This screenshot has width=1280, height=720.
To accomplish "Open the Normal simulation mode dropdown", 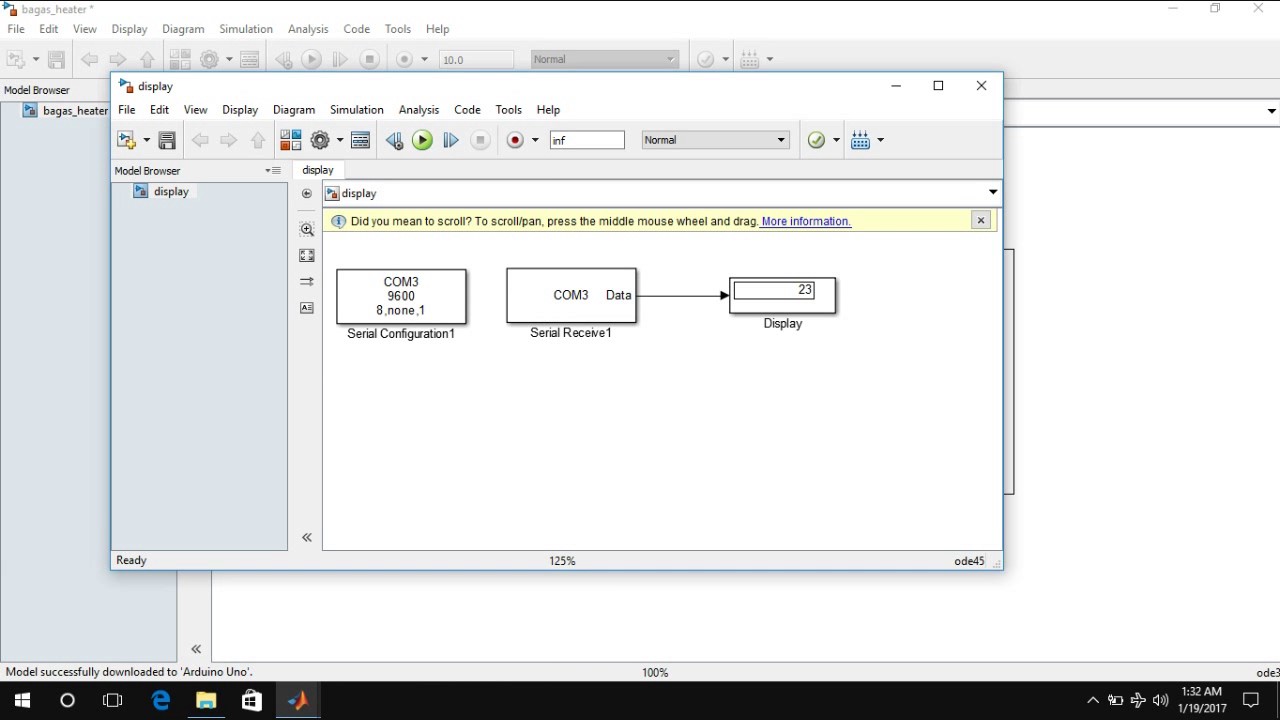I will (x=715, y=140).
